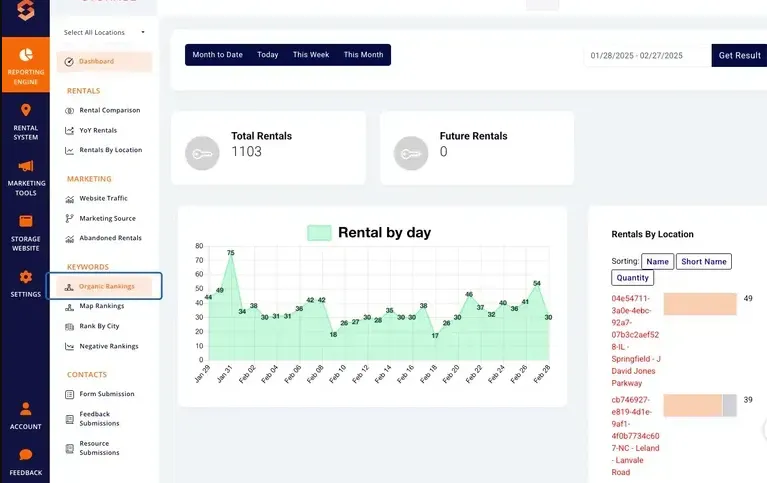
Task: Open Settings gear icon
Action: 25,277
